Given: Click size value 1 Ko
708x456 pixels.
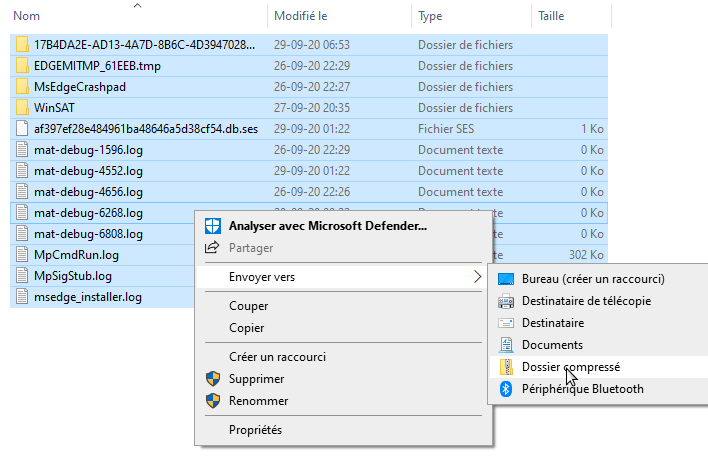Looking at the screenshot, I should 592,129.
